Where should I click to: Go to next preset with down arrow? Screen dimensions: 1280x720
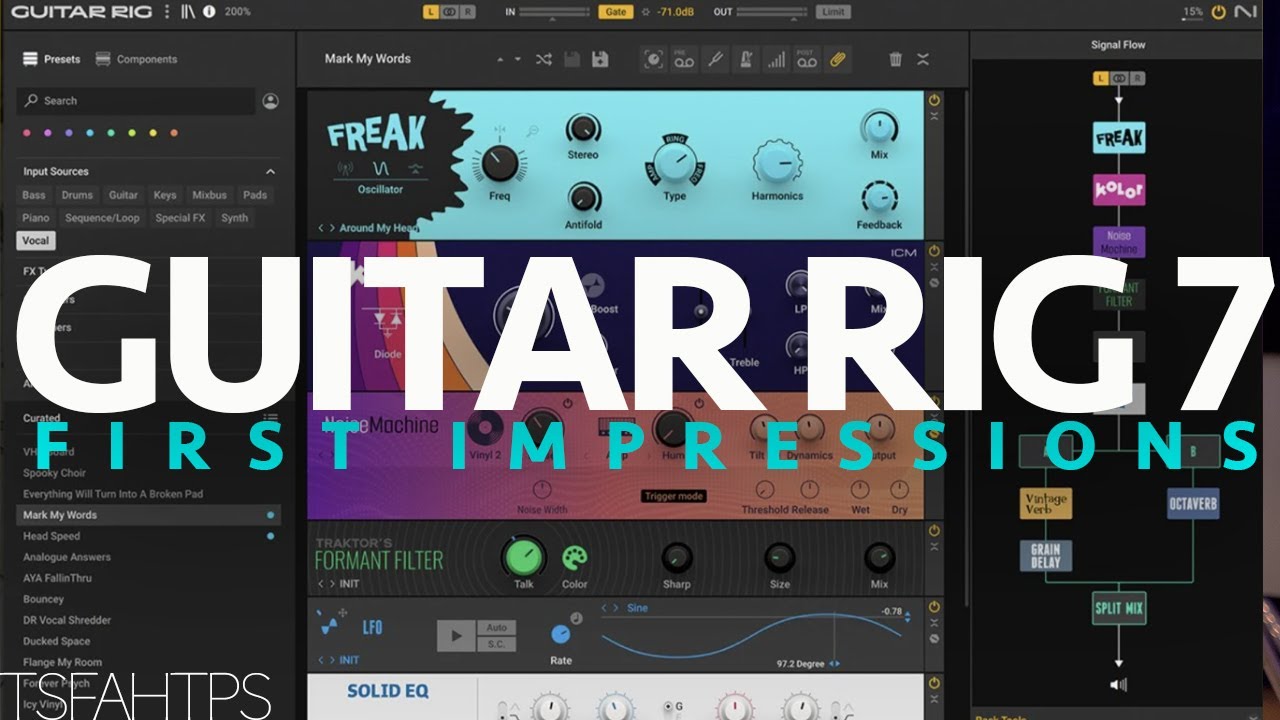[517, 60]
